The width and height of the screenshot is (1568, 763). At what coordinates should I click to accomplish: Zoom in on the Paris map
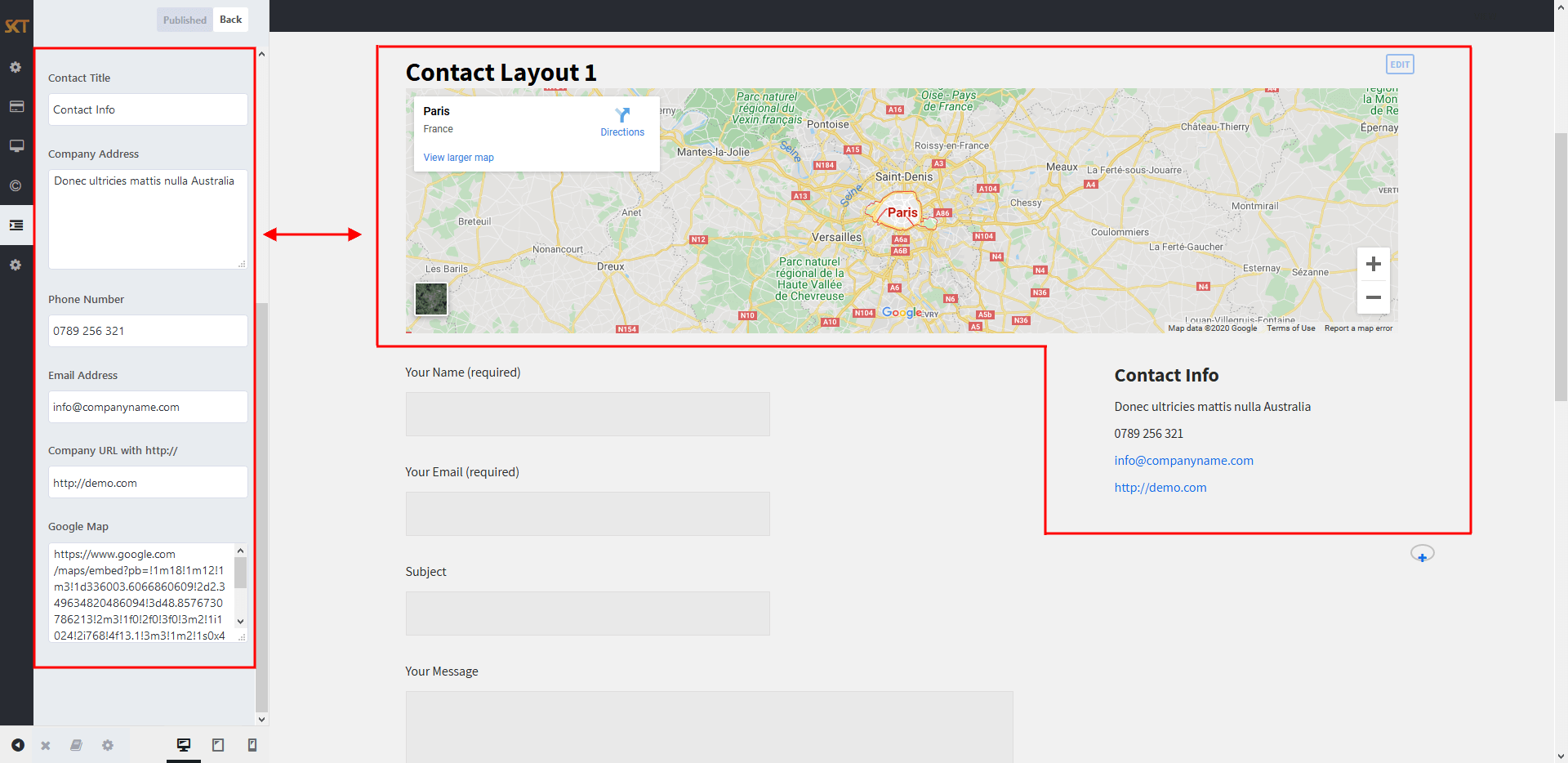(1373, 264)
